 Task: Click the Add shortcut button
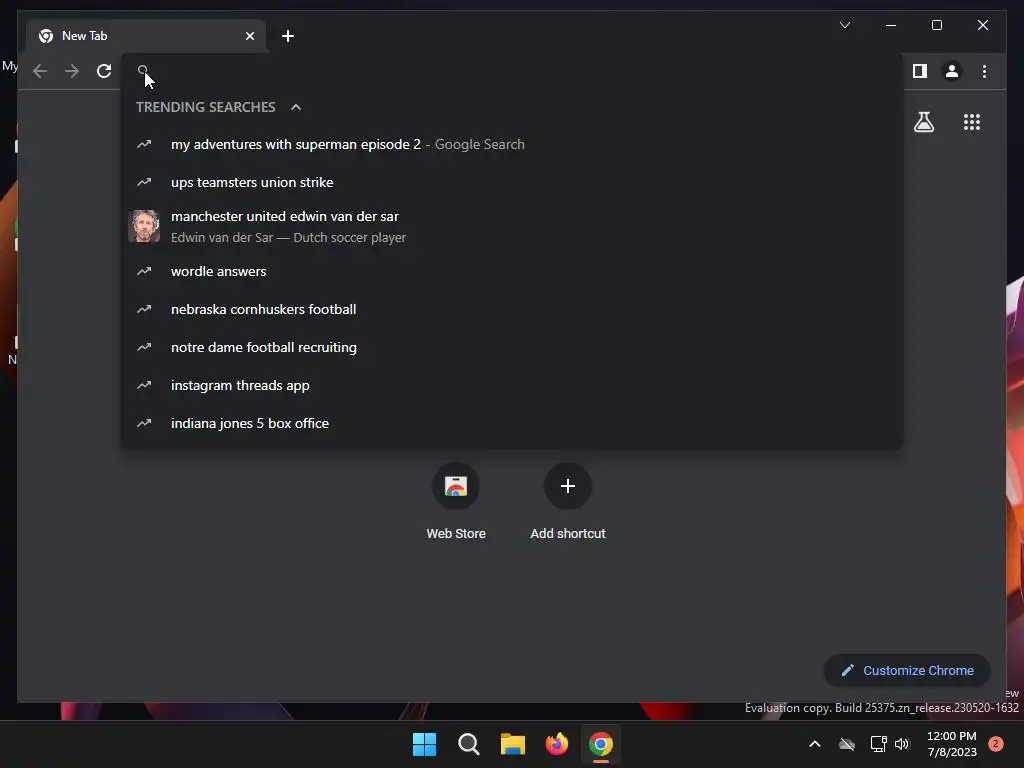[568, 502]
